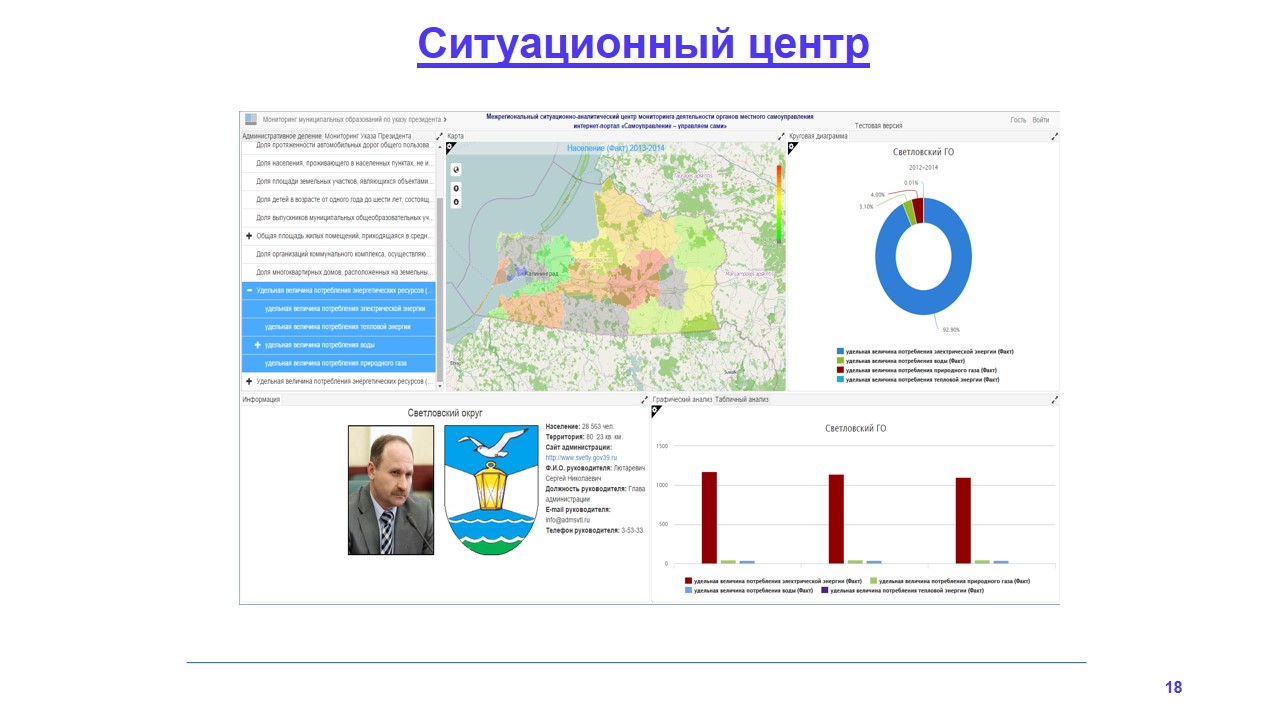Screen dimensions: 1280x720
Task: Click the 'Светловский ГО' pie chart title
Action: pos(923,152)
